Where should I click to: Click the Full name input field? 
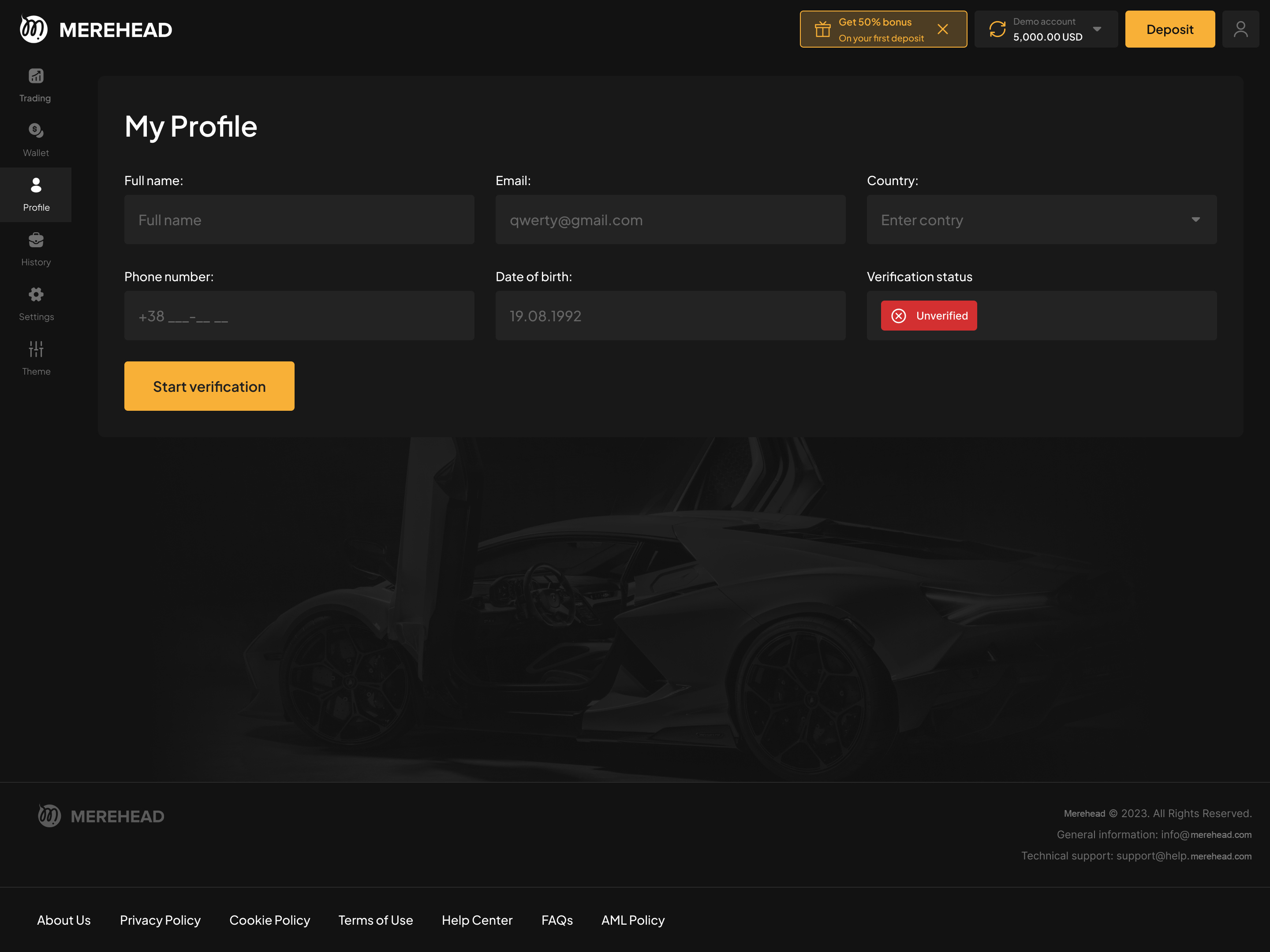click(299, 220)
